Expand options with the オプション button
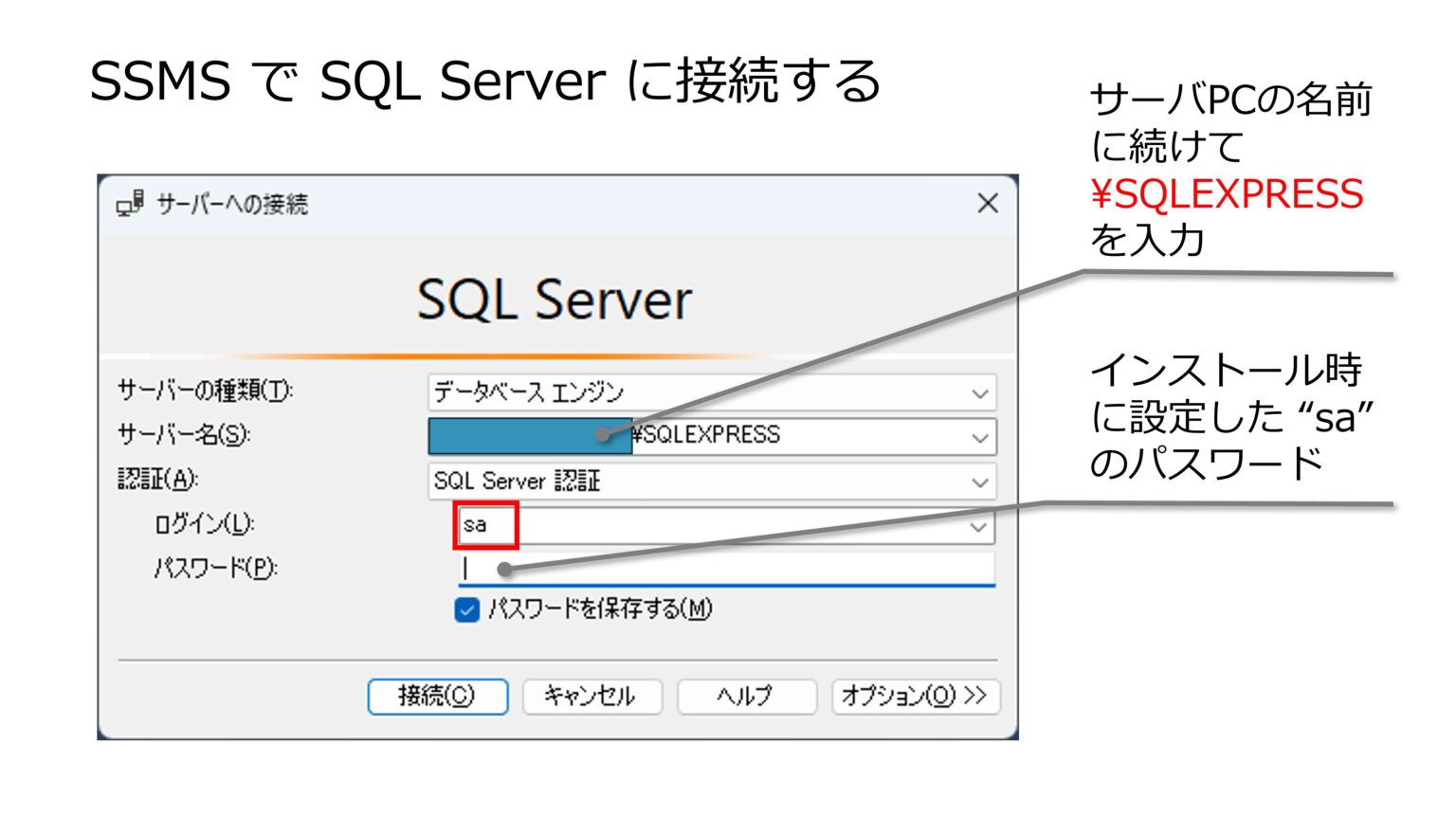Viewport: 1456px width, 819px height. click(x=913, y=697)
